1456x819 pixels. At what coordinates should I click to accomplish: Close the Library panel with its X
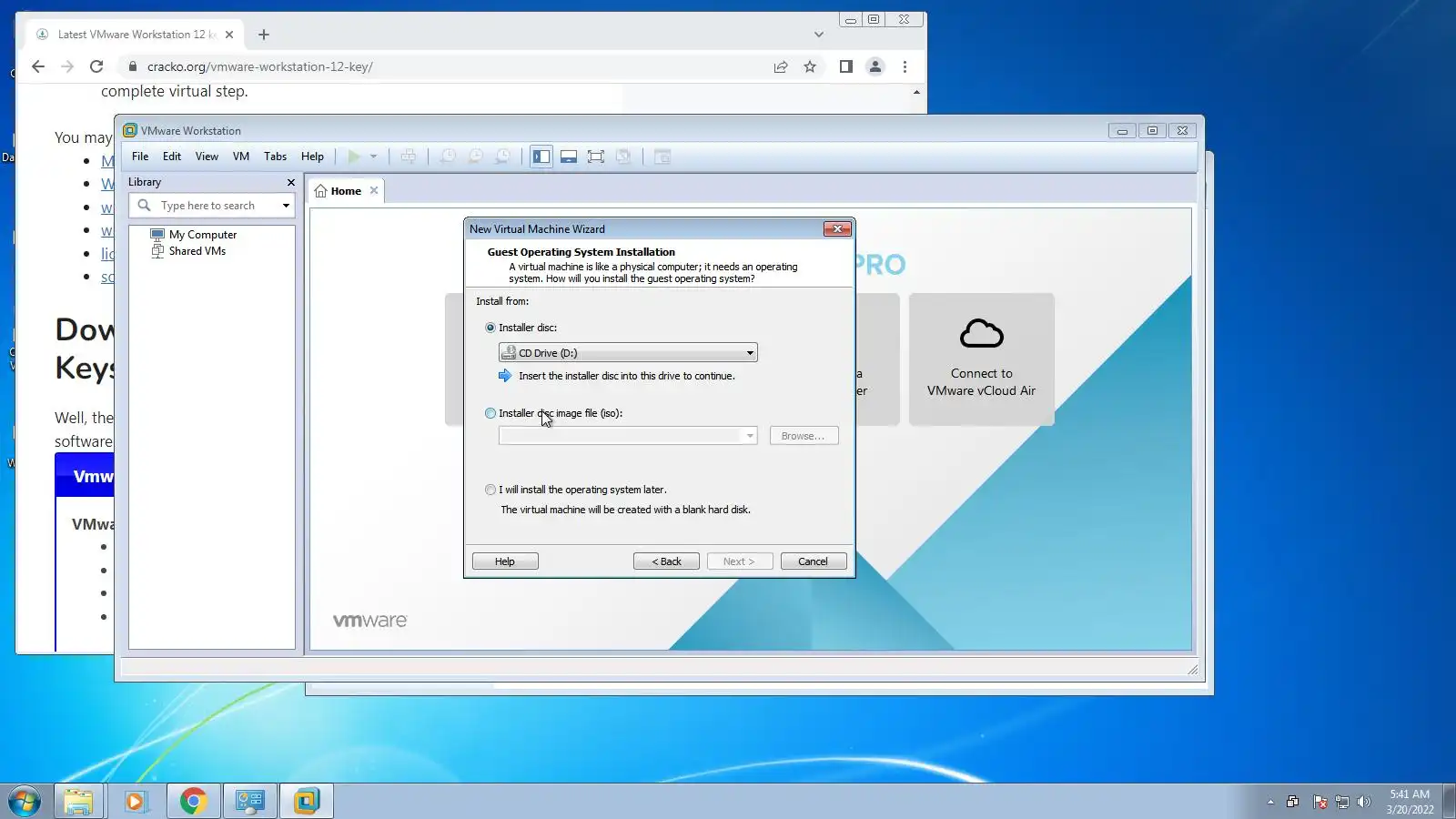pyautogui.click(x=291, y=182)
